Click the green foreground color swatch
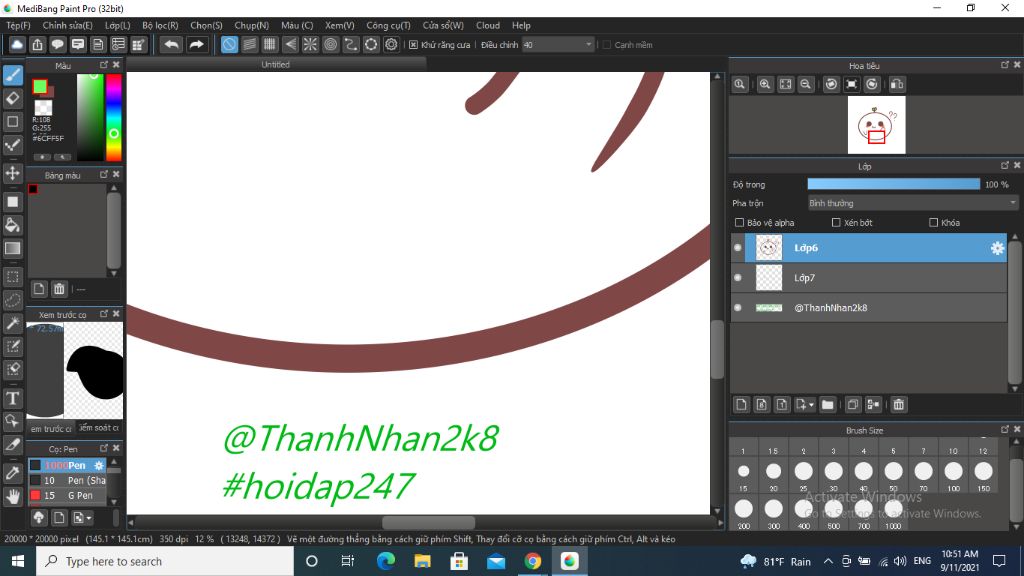The image size is (1024, 576). [40, 86]
